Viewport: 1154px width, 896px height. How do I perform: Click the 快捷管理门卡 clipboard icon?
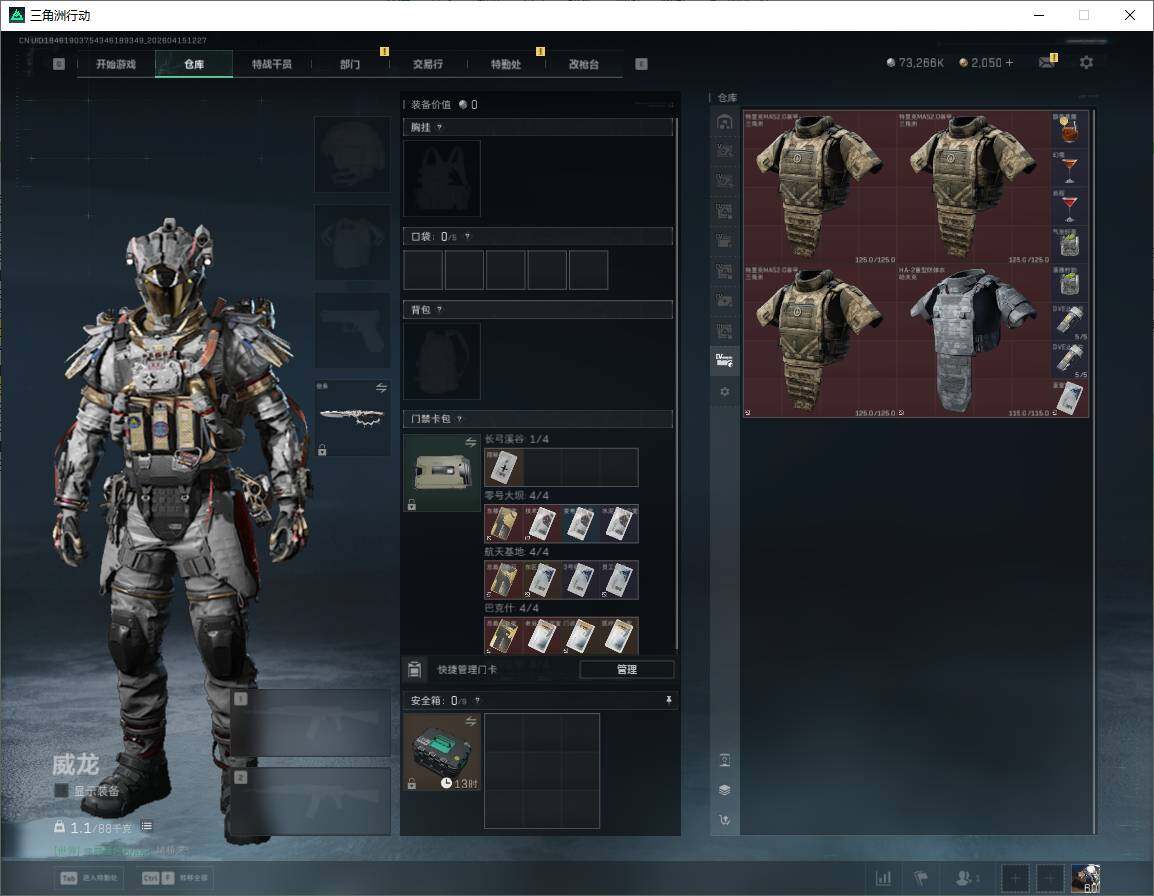(414, 669)
